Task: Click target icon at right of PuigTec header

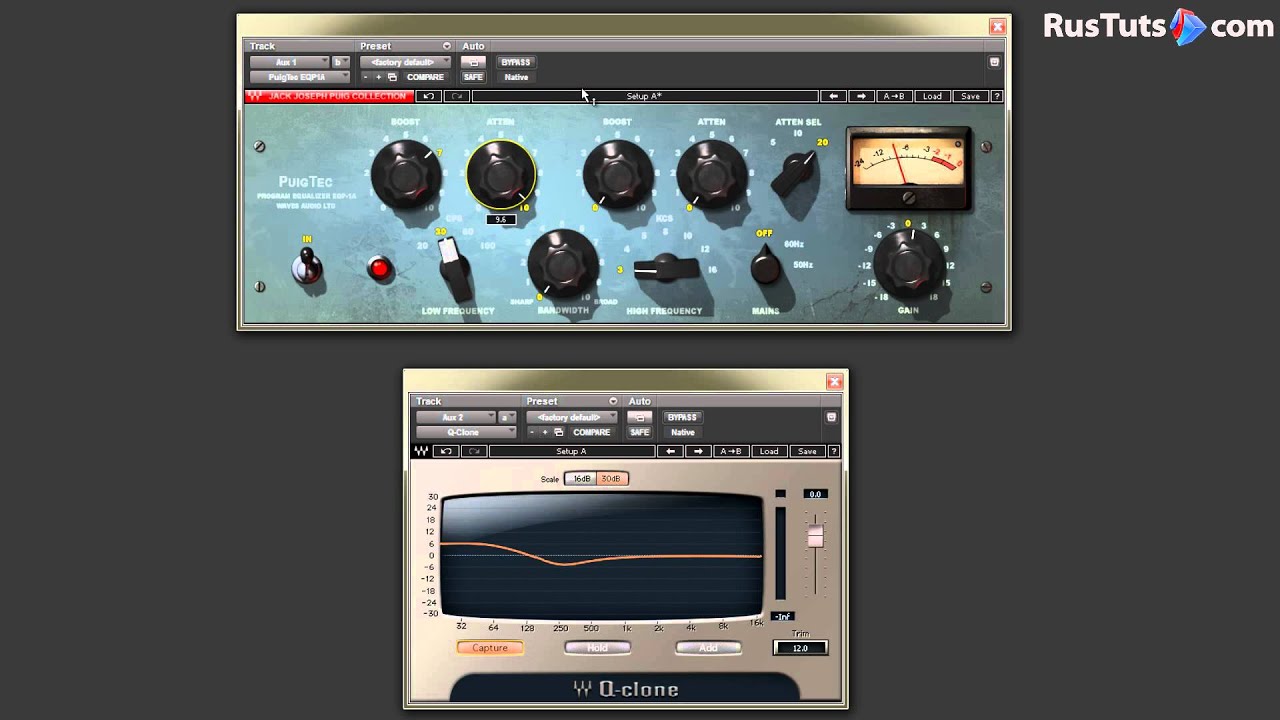Action: [x=994, y=62]
